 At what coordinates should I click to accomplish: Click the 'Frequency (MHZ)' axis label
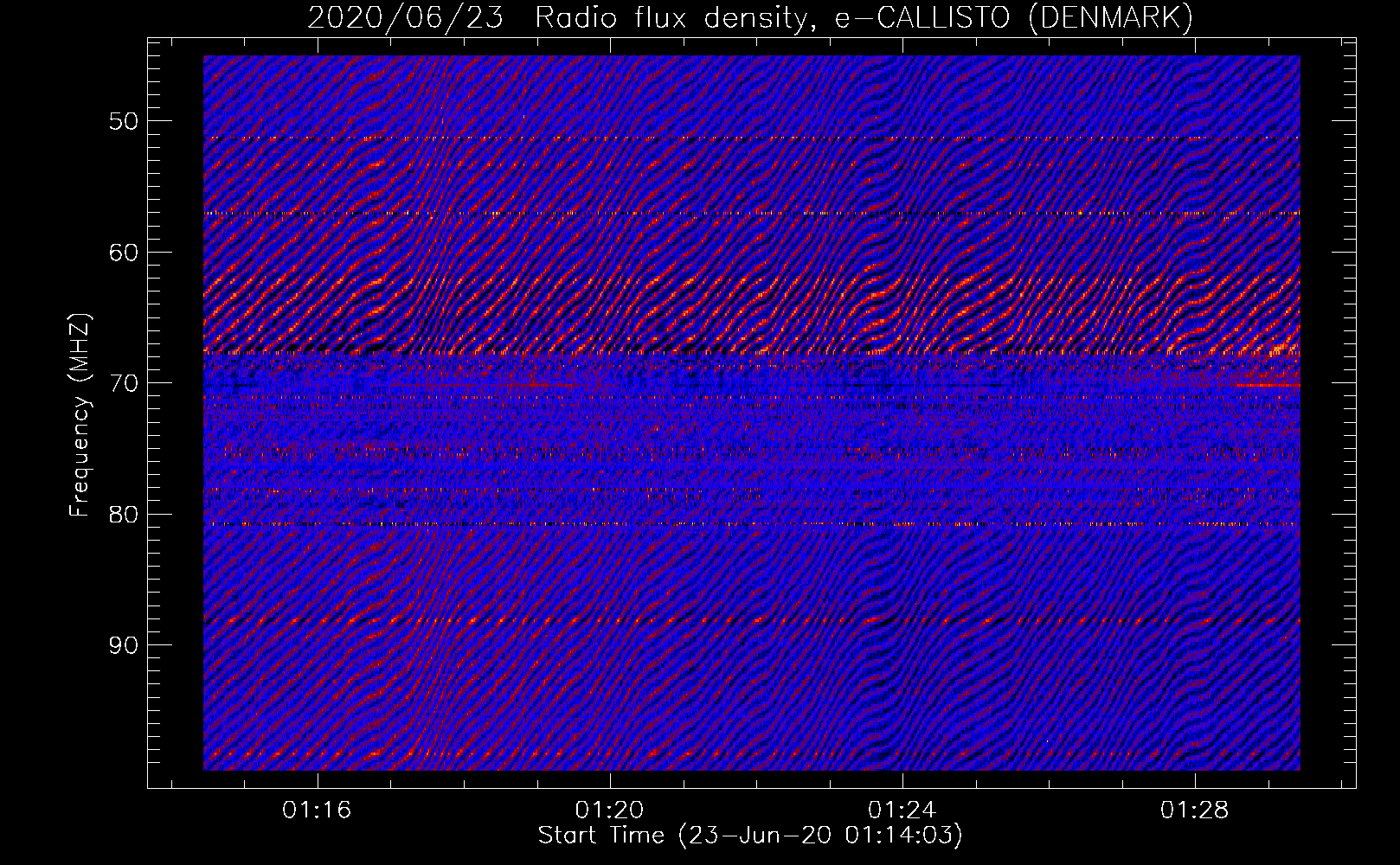[80, 414]
